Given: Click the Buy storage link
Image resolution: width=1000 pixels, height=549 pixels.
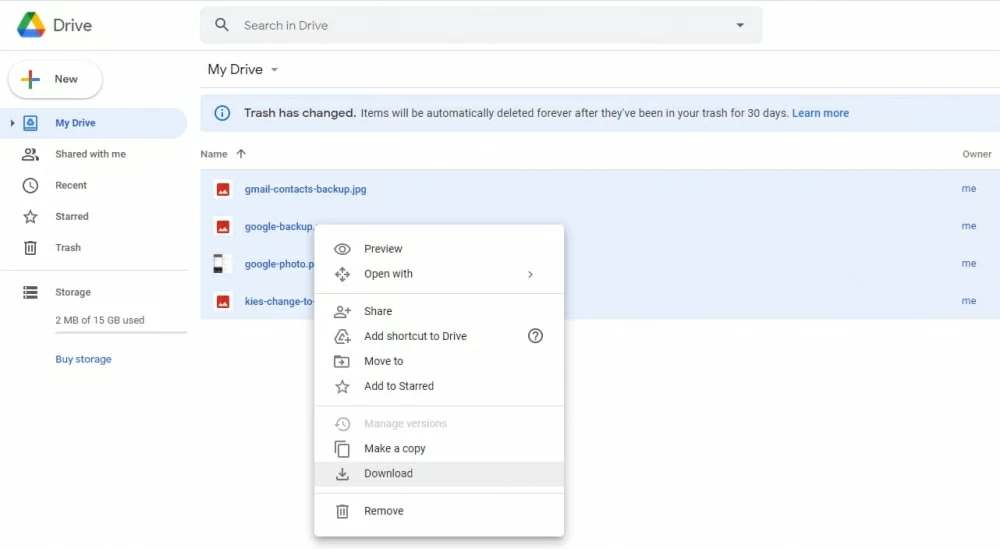Looking at the screenshot, I should [x=83, y=359].
